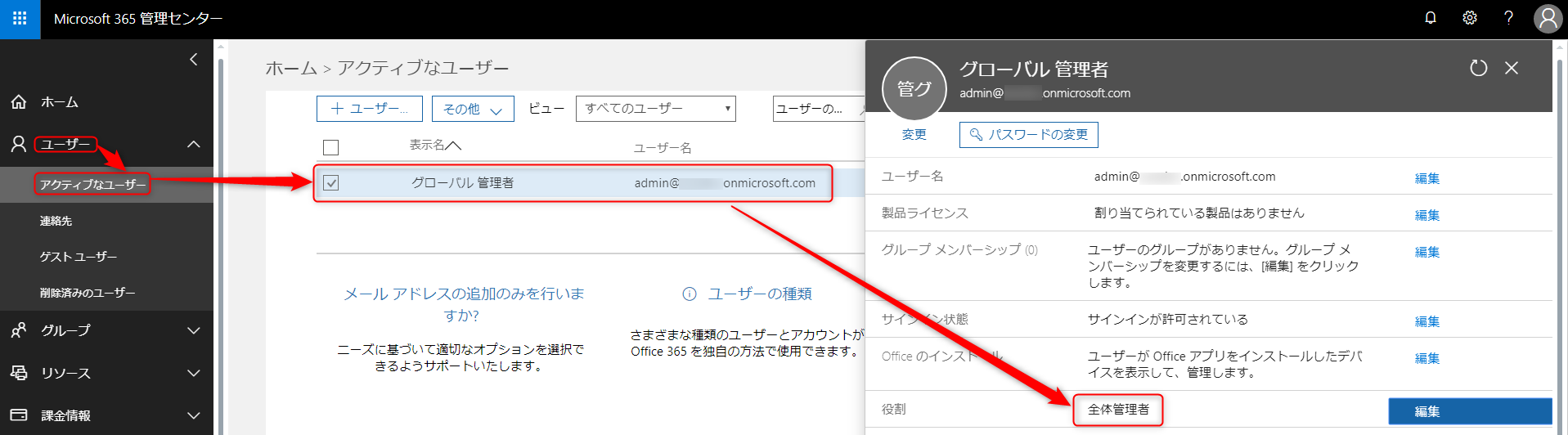
Task: Open the その他 dropdown
Action: point(473,109)
